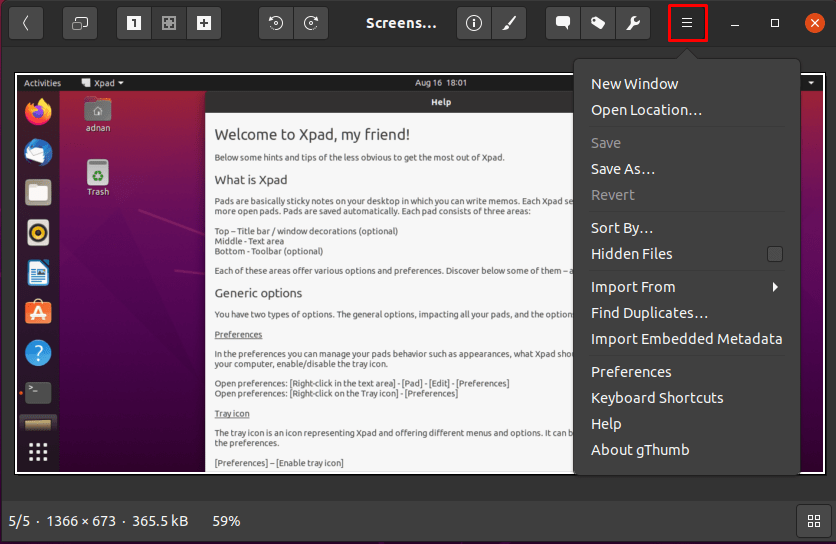
Task: Open the wrench tools icon
Action: [633, 23]
